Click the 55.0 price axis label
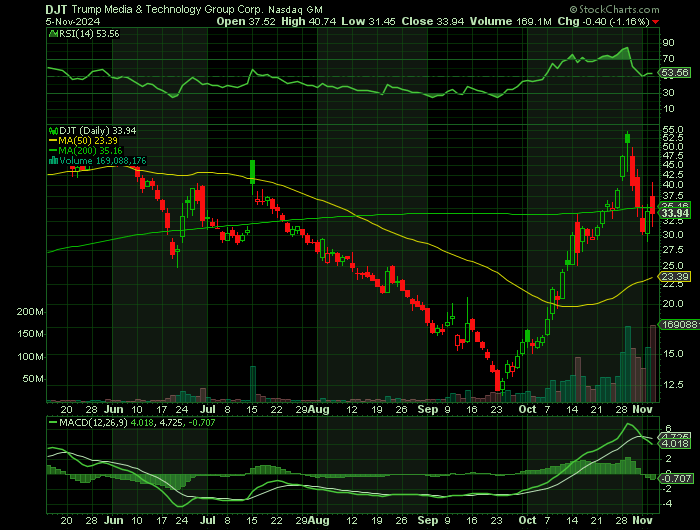 coord(673,129)
